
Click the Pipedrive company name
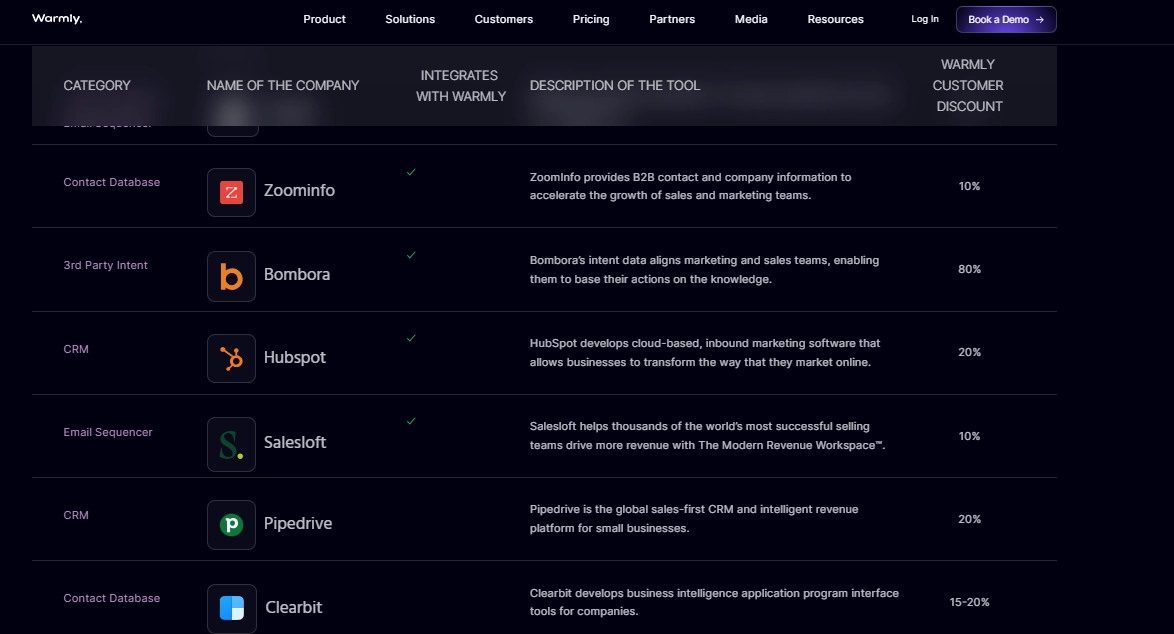tap(298, 524)
